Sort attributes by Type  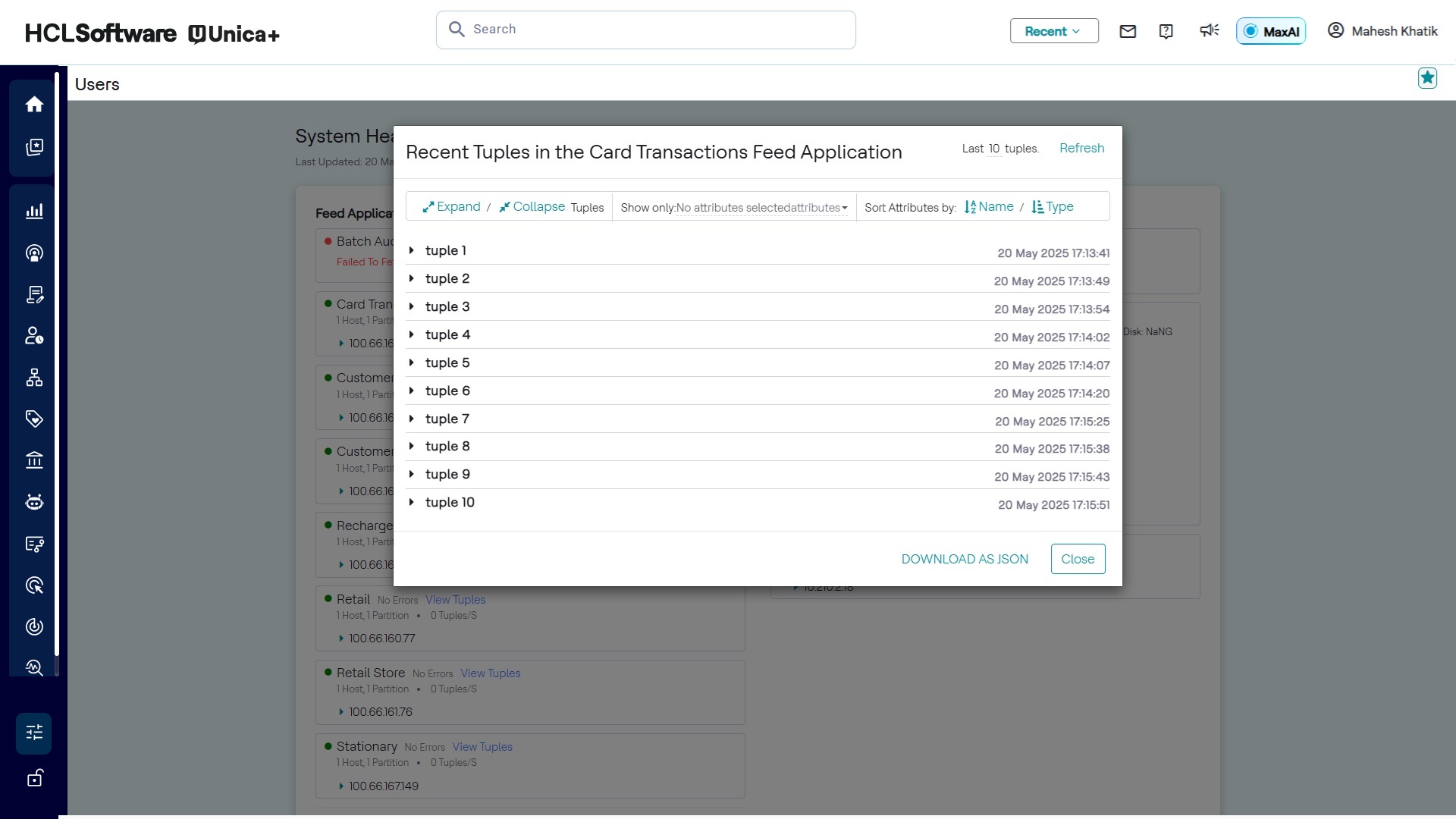click(1053, 207)
